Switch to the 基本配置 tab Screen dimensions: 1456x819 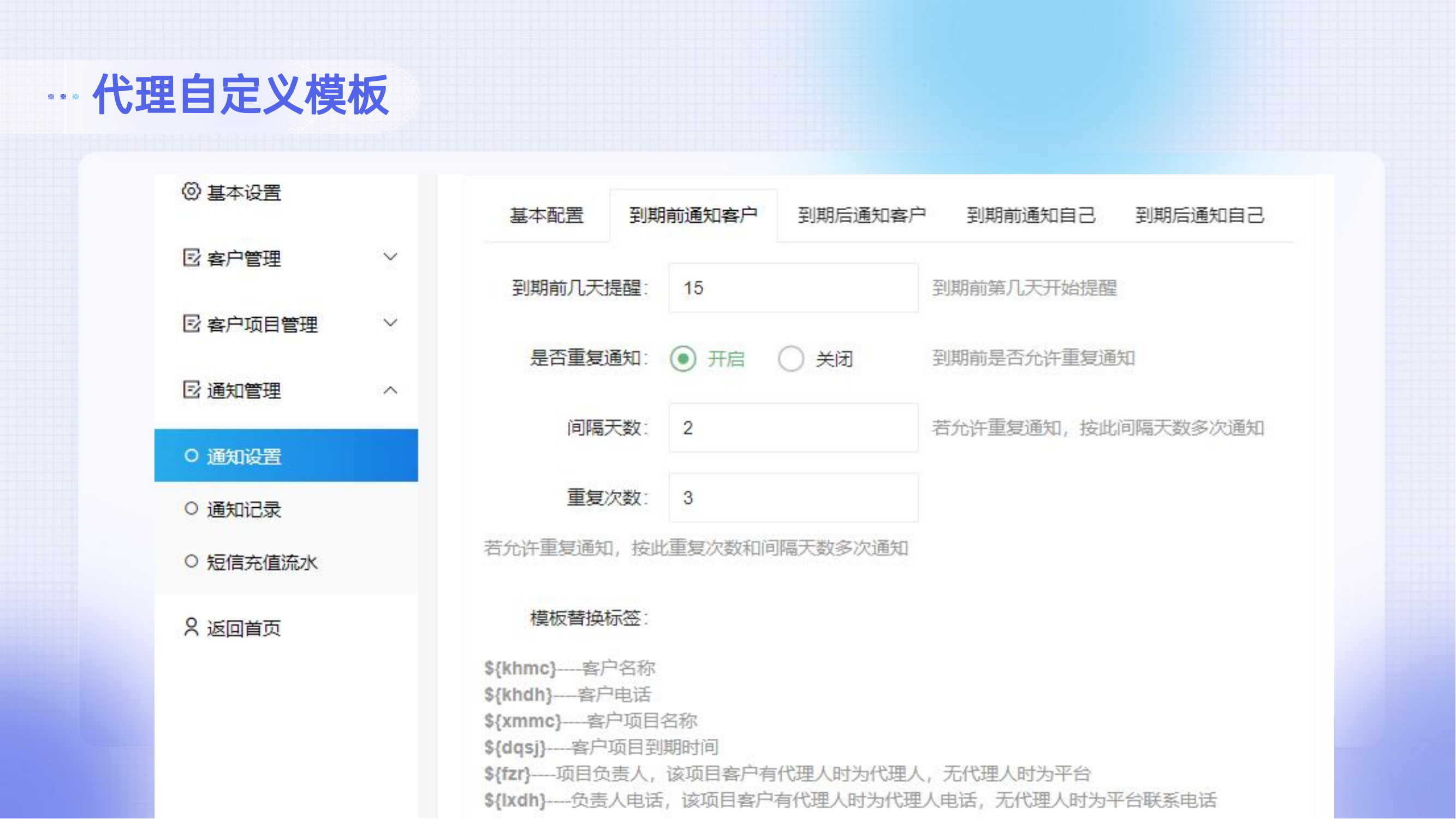coord(546,215)
